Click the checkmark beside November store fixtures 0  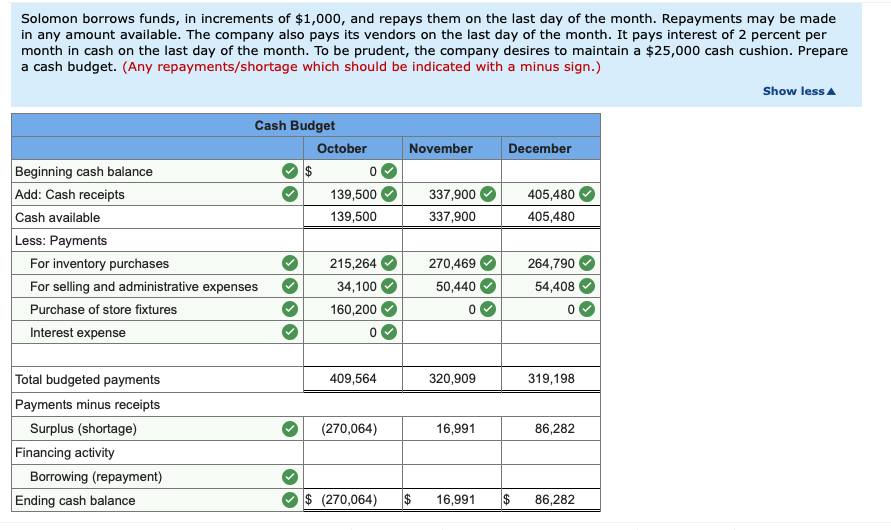pos(488,309)
